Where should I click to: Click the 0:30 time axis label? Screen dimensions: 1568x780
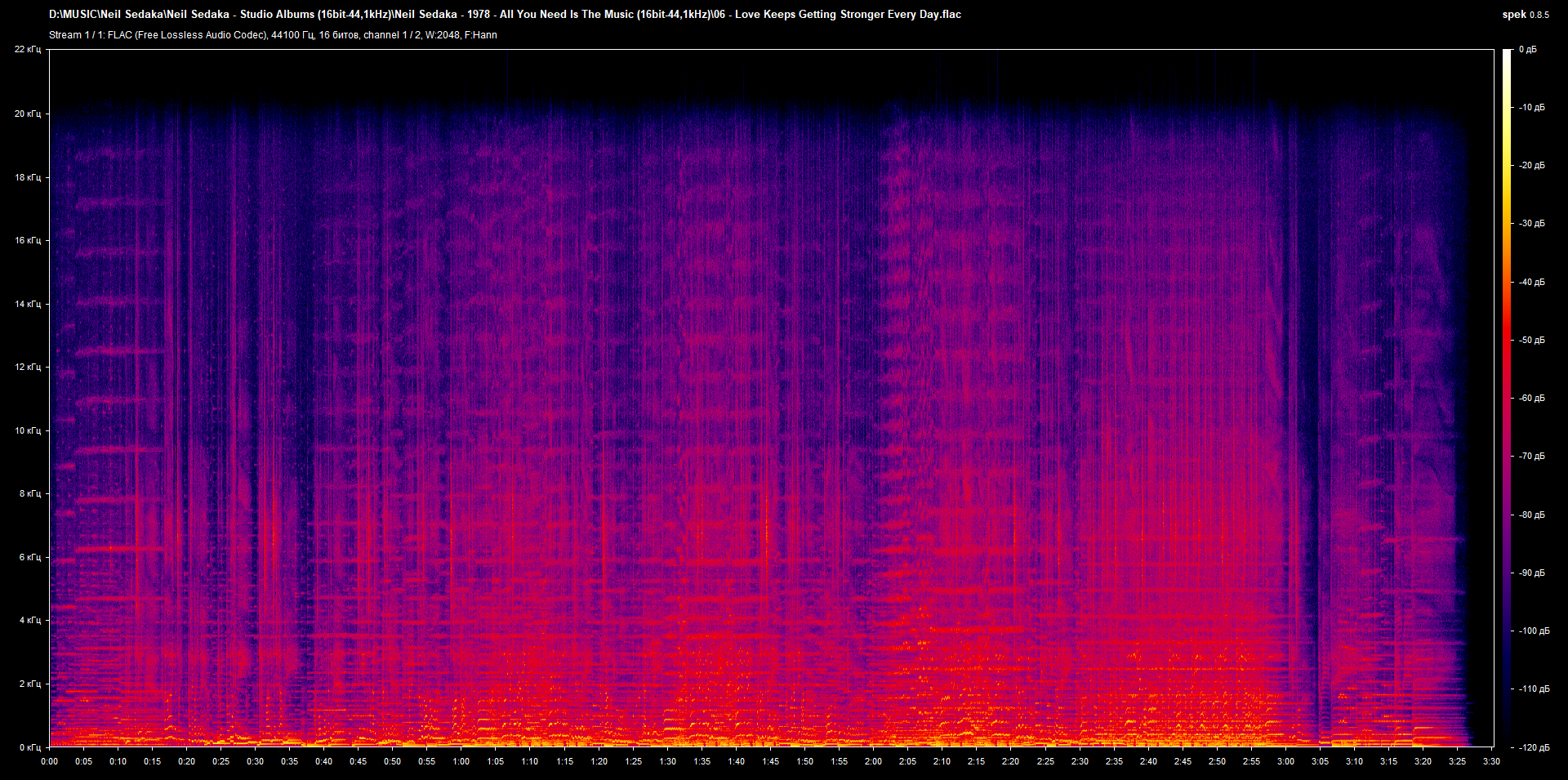pyautogui.click(x=256, y=761)
